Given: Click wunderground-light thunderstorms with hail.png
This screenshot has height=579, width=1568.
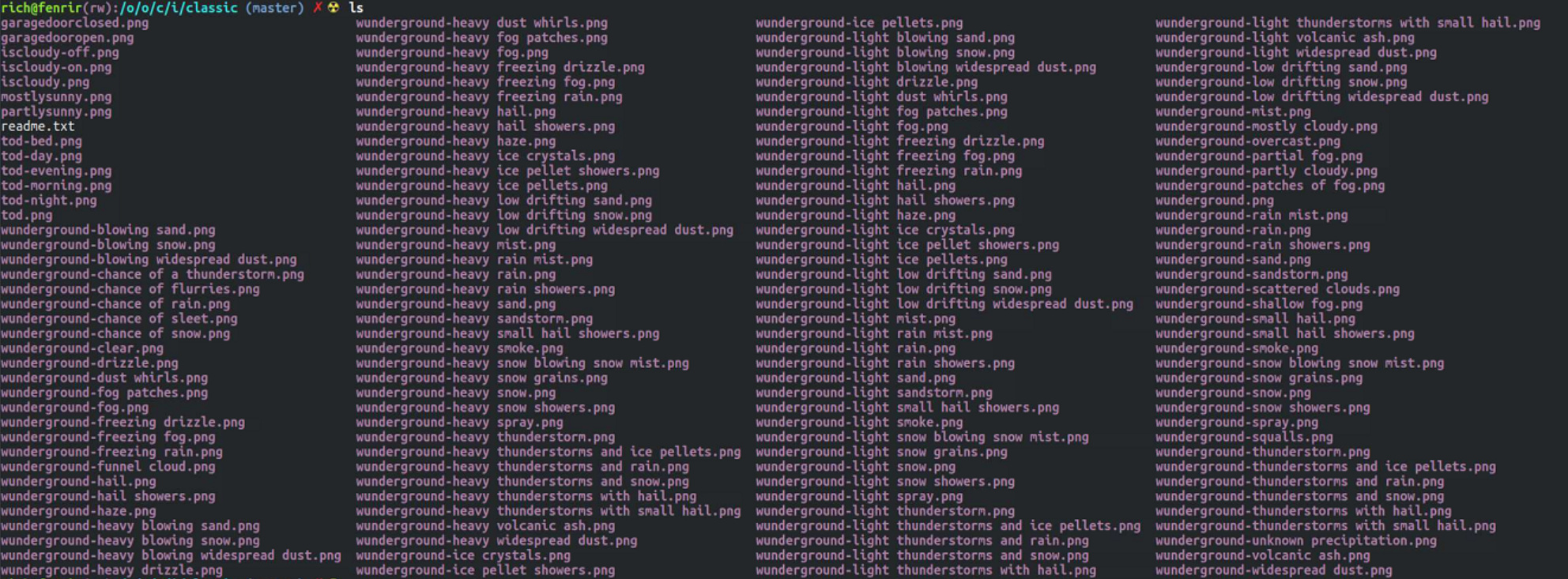Looking at the screenshot, I should click(925, 570).
